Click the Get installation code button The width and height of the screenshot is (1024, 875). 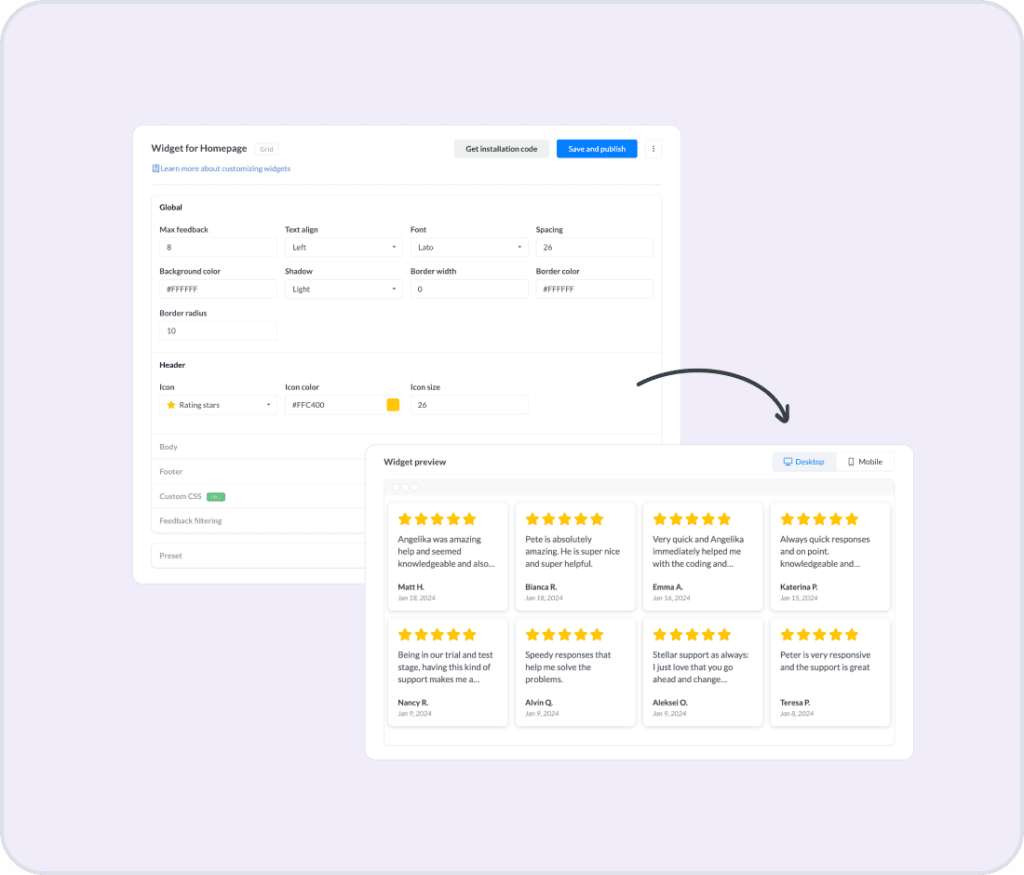click(500, 148)
